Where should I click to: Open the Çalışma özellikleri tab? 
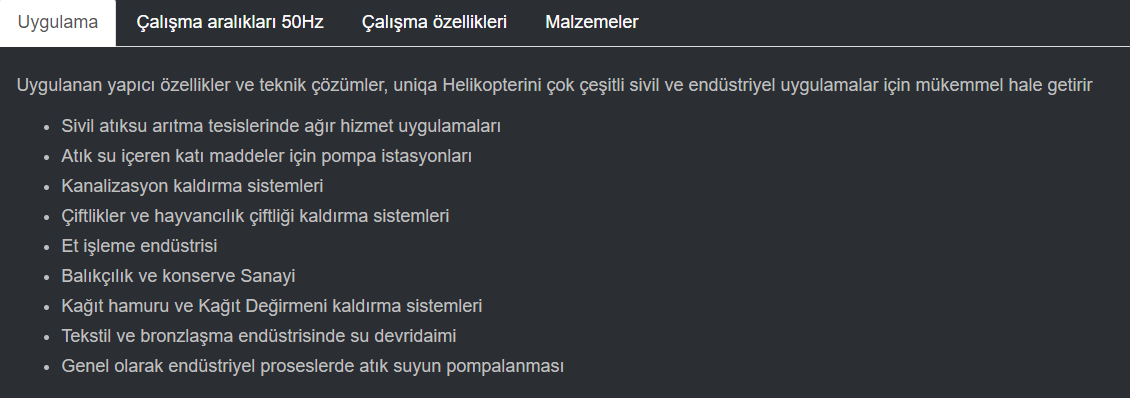click(435, 22)
